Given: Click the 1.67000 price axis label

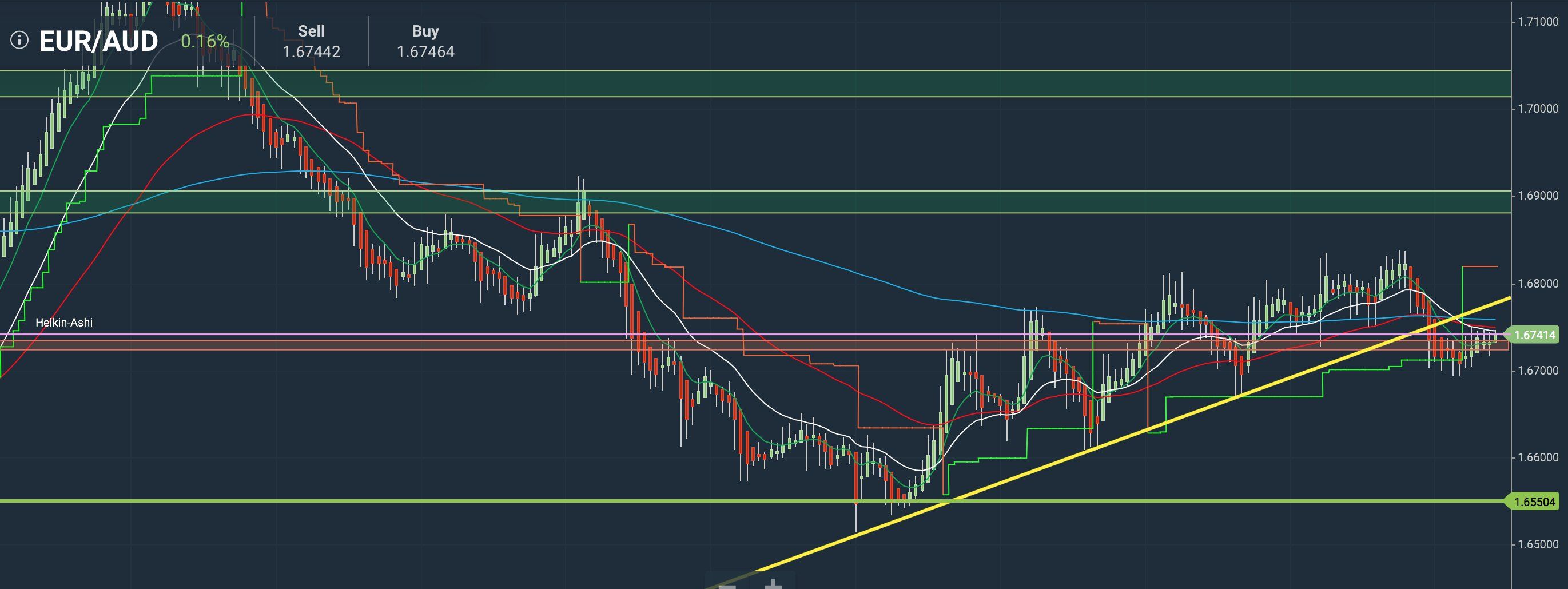Looking at the screenshot, I should pos(1538,371).
